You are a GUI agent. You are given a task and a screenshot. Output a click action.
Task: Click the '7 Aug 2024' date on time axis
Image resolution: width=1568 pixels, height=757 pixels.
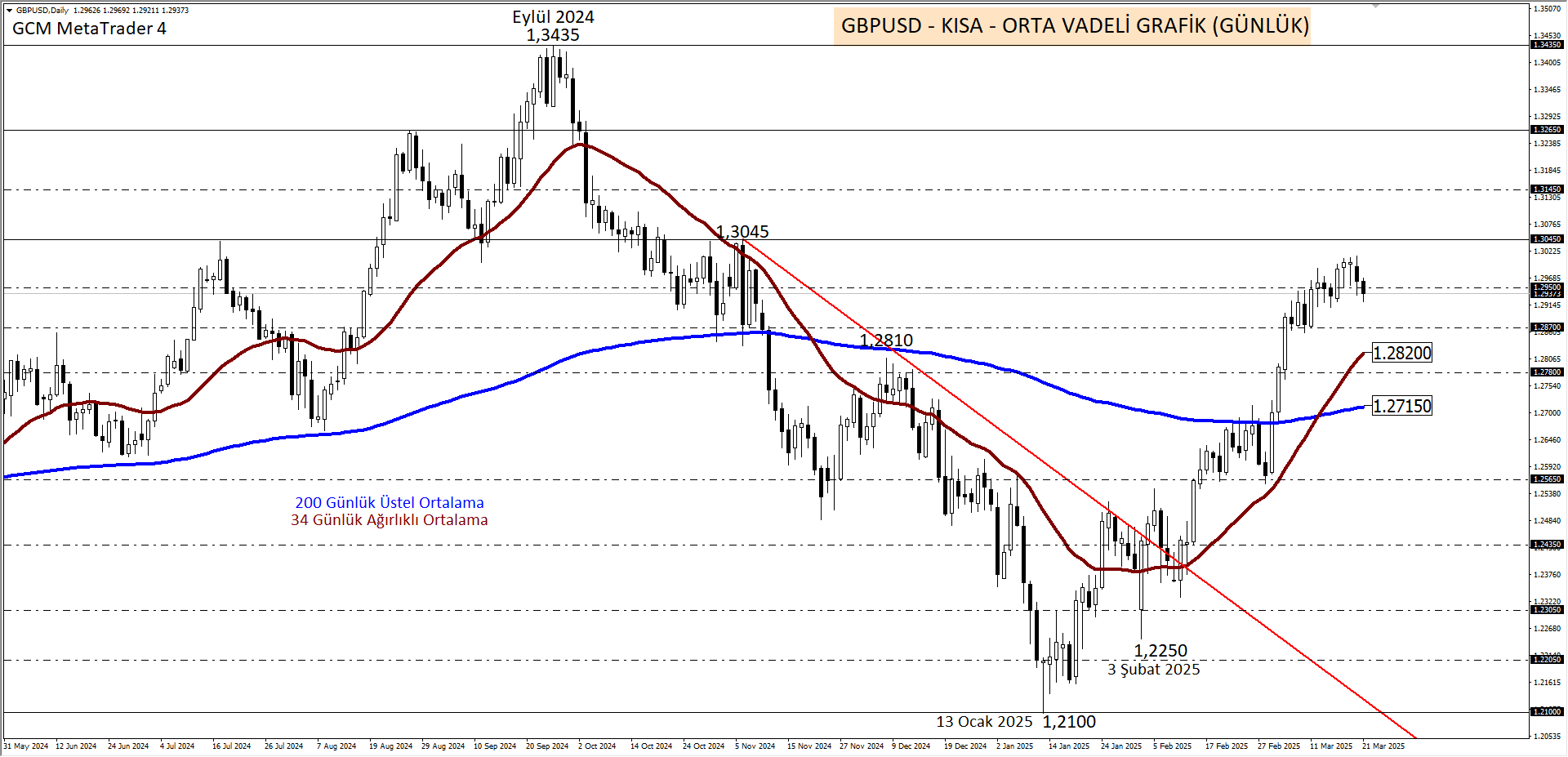pyautogui.click(x=336, y=746)
